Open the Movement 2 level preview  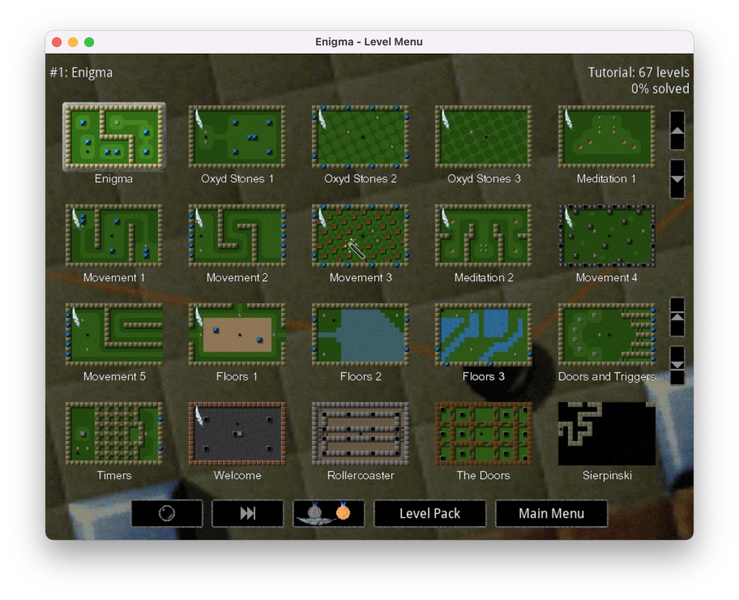point(237,236)
